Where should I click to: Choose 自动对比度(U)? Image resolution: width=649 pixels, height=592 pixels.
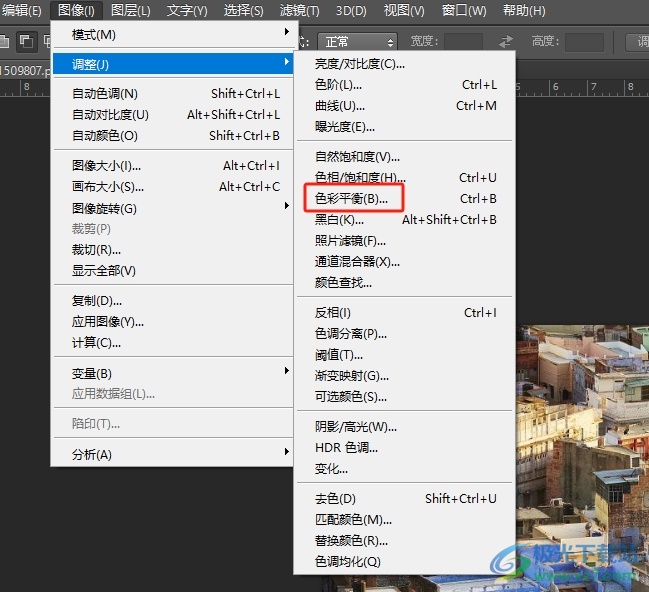173,115
